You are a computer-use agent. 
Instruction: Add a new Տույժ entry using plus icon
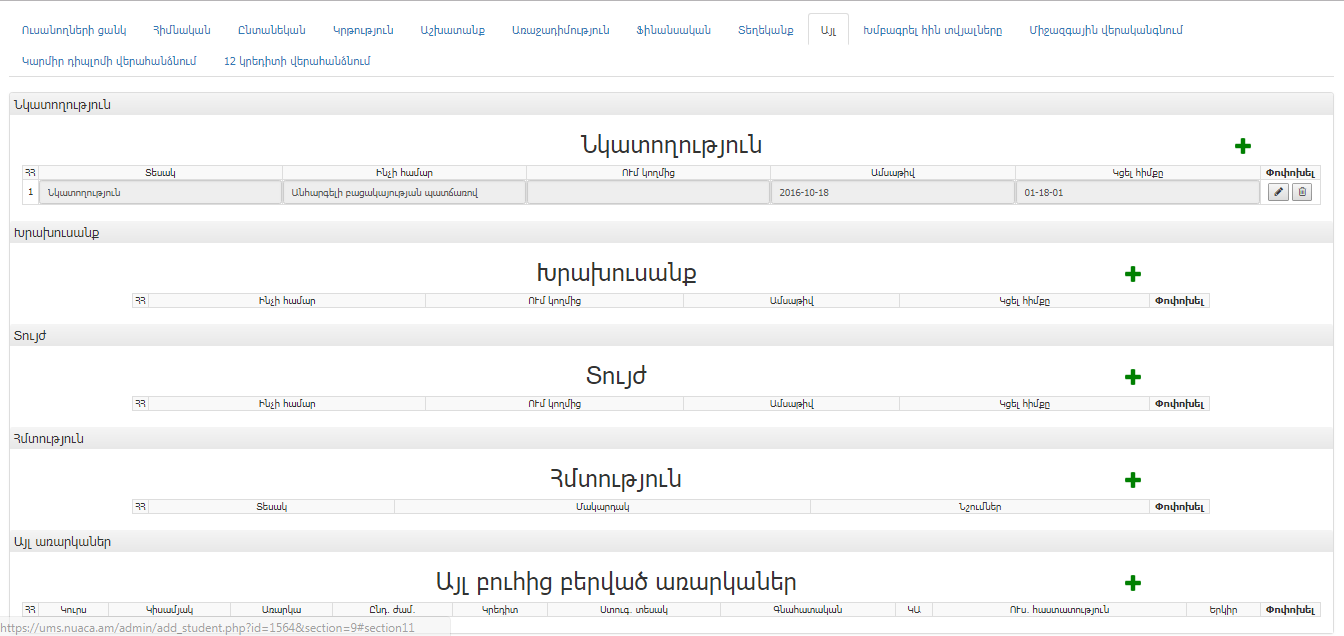(x=1132, y=377)
